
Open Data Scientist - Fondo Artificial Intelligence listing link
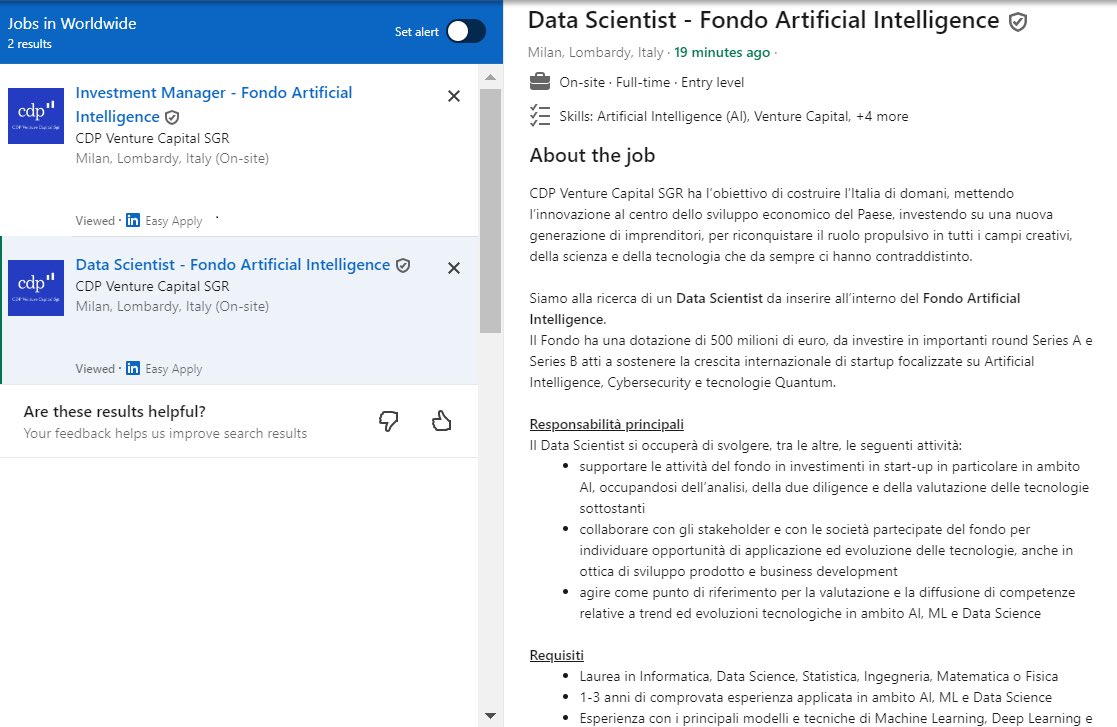coord(233,265)
